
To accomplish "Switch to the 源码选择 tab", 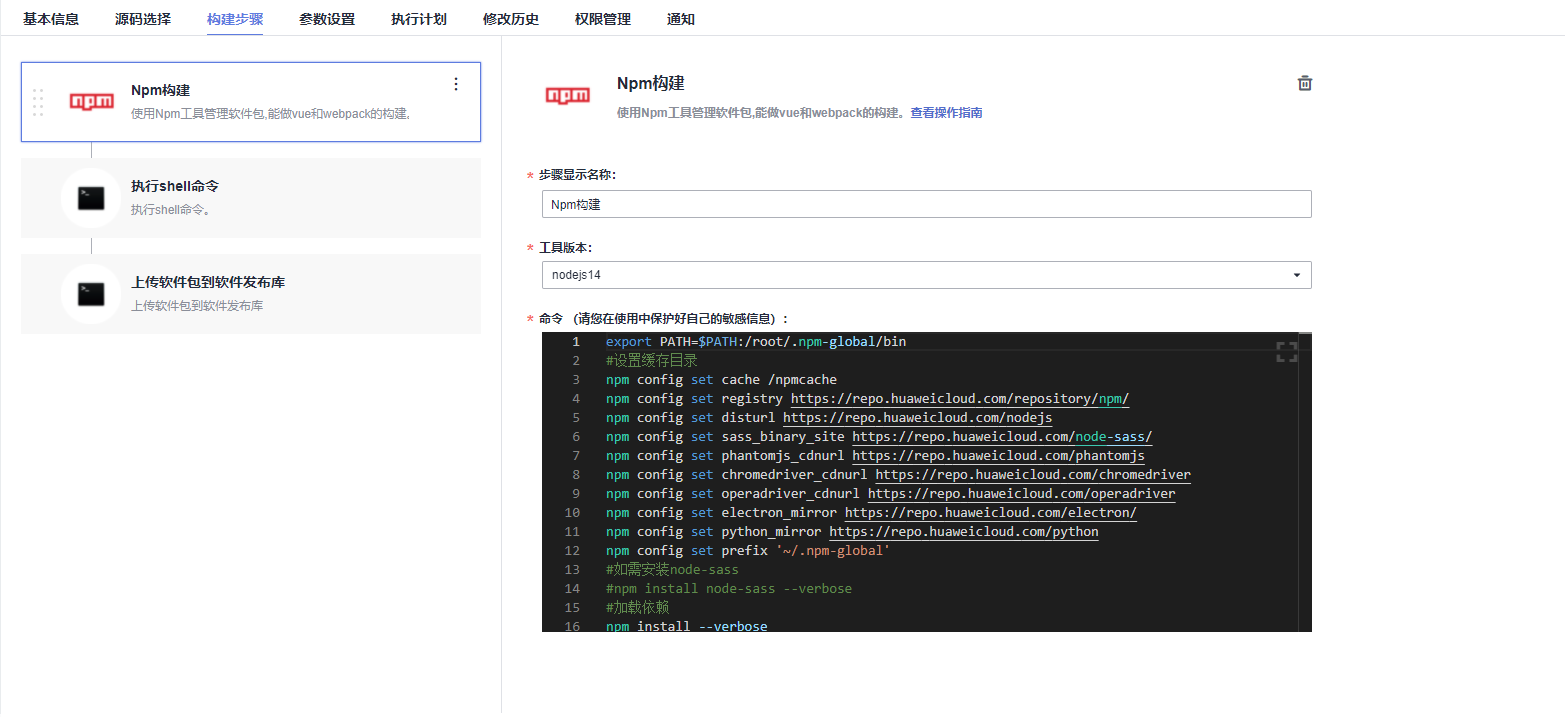I will (x=143, y=19).
